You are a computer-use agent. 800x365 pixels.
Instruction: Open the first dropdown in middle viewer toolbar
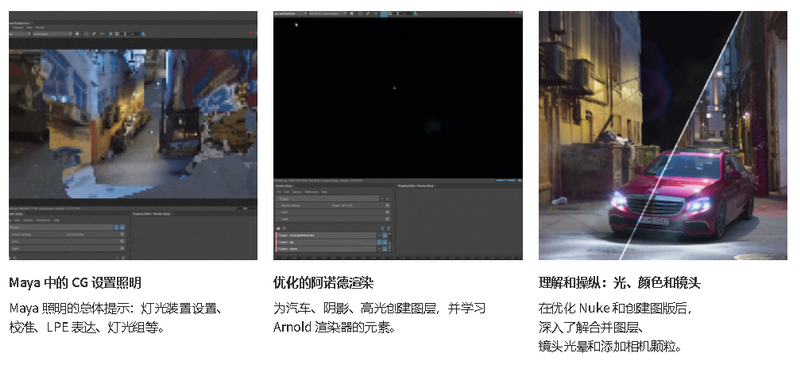click(291, 14)
